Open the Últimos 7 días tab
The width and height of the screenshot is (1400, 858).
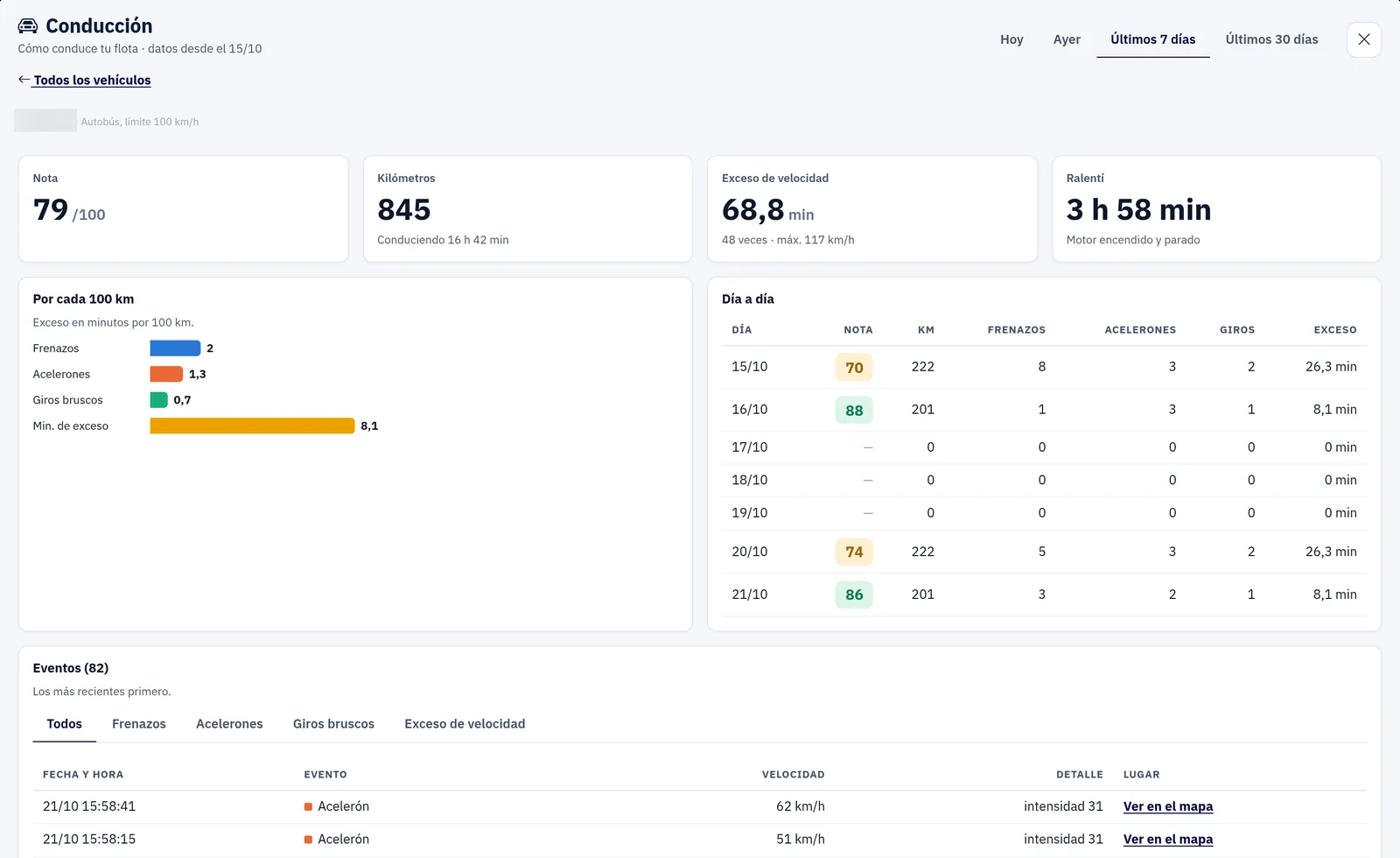[1152, 39]
